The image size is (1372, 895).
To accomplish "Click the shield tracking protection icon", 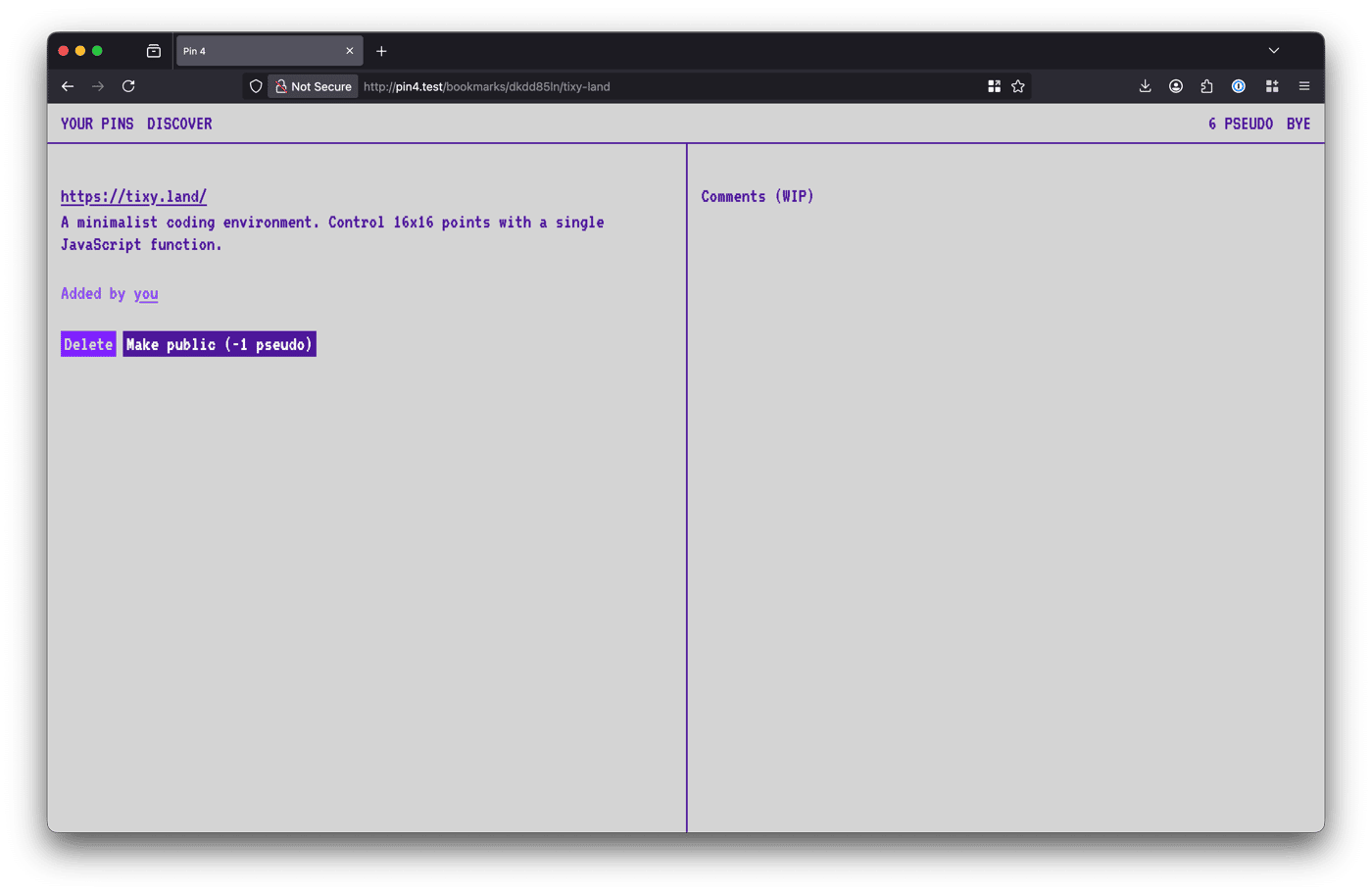I will click(x=256, y=86).
